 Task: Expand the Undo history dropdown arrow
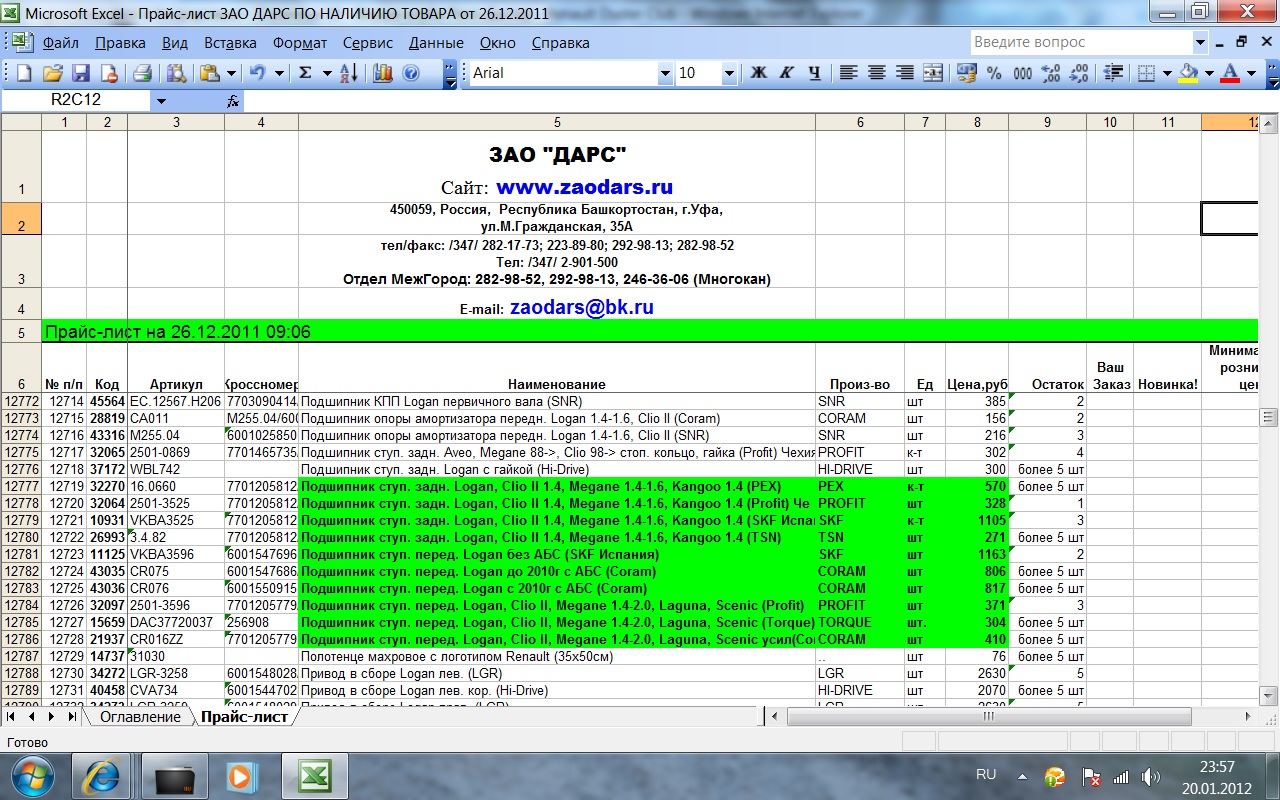coord(279,73)
